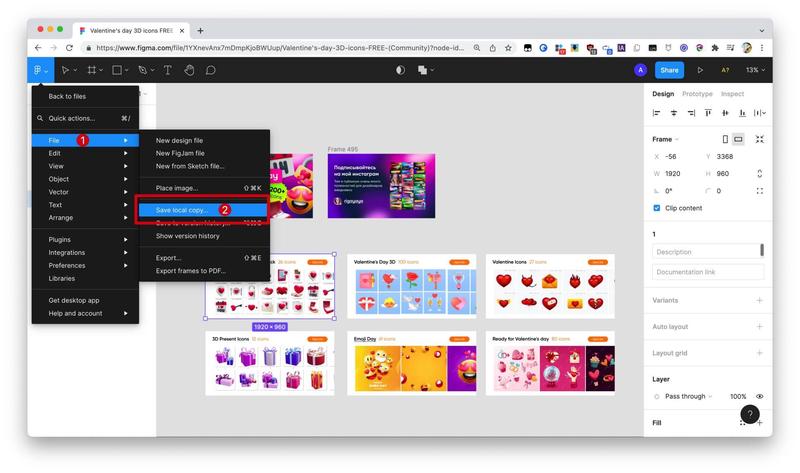Viewport: 800px width, 473px height.
Task: Open Quick actions search
Action: click(85, 118)
